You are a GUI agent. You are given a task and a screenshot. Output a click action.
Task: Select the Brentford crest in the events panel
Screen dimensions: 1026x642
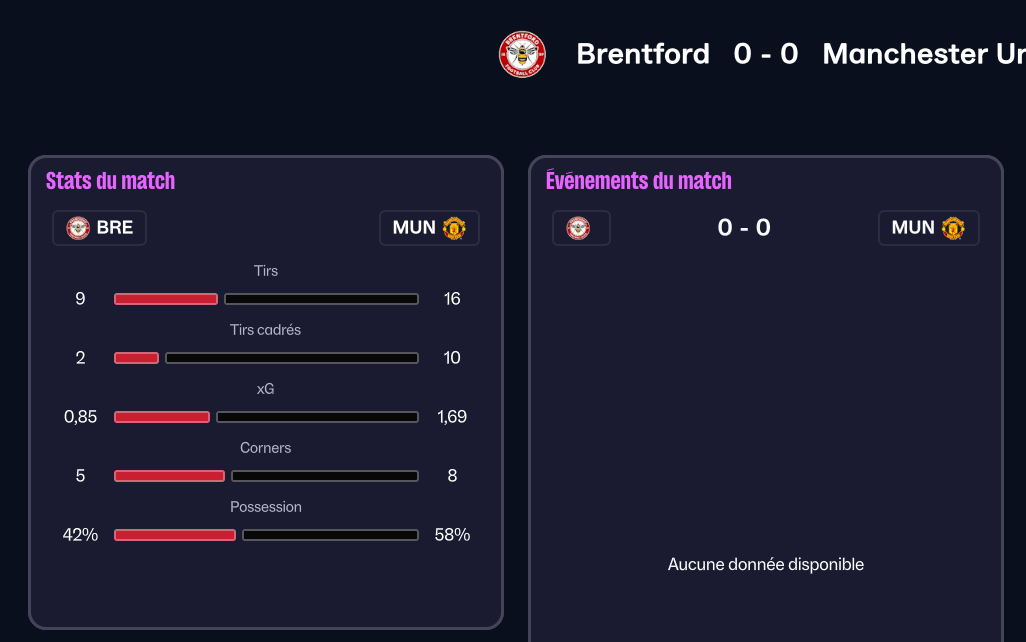point(579,228)
